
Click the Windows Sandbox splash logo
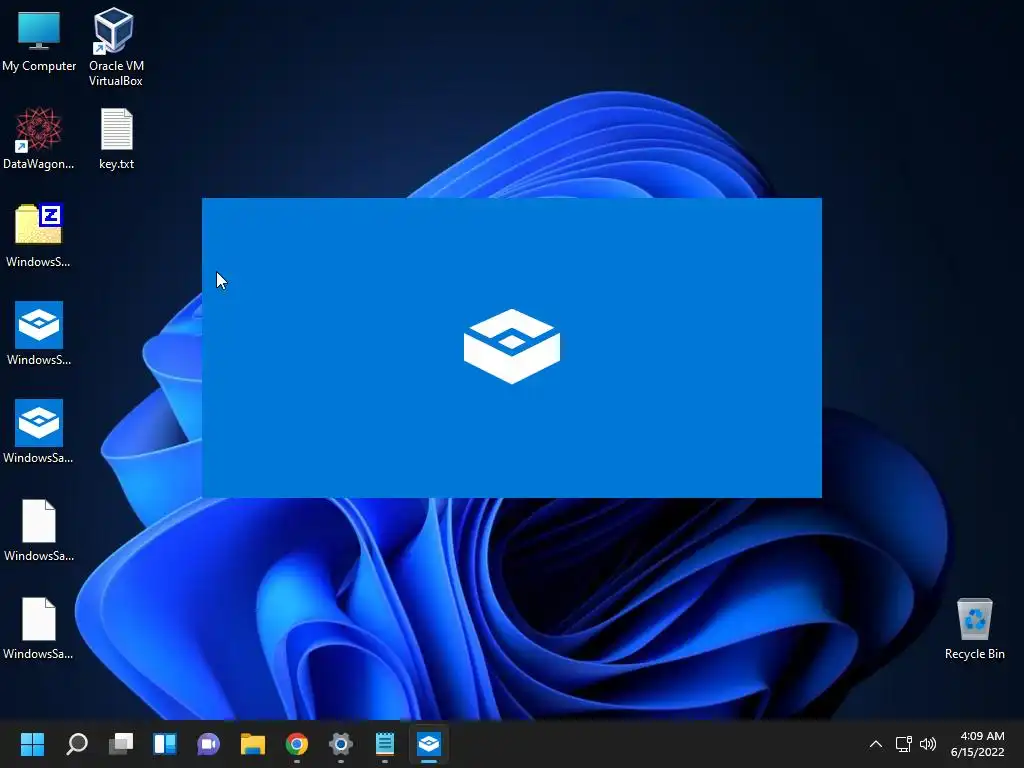(x=512, y=346)
